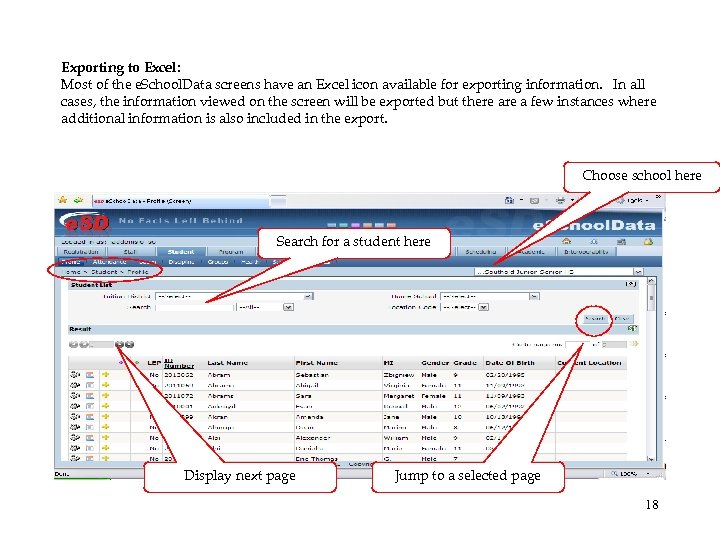Click the first row icon for Sara Abrams

tap(75, 396)
